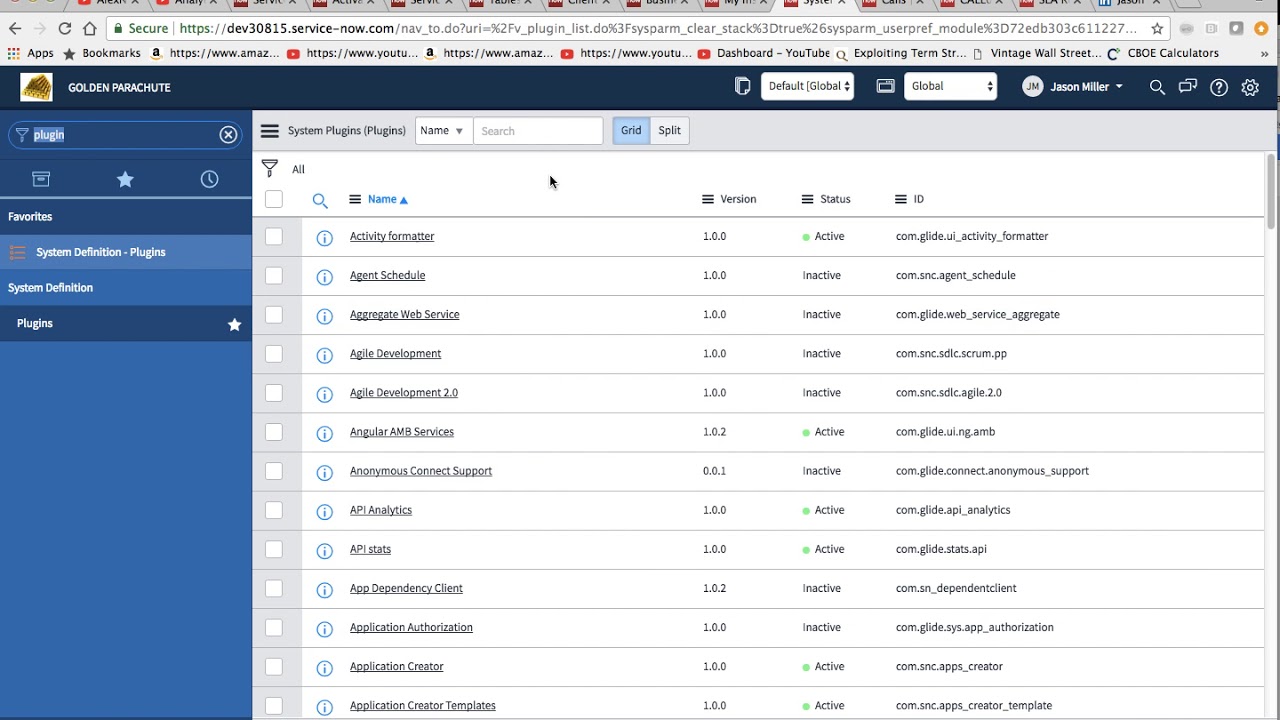Open ID column options menu icon
The image size is (1280, 720).
point(901,199)
